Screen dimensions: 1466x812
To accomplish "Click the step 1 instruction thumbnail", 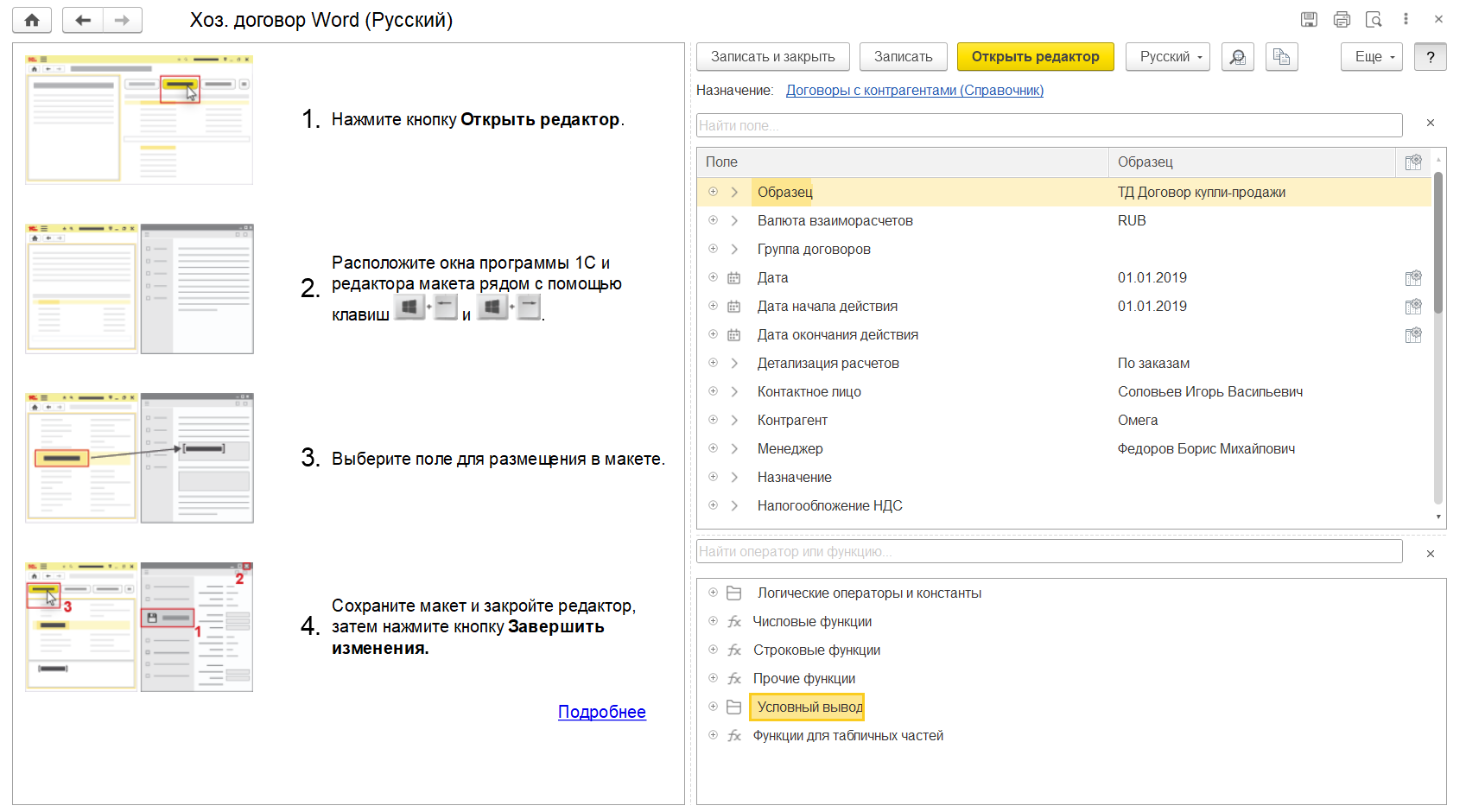I will click(139, 119).
